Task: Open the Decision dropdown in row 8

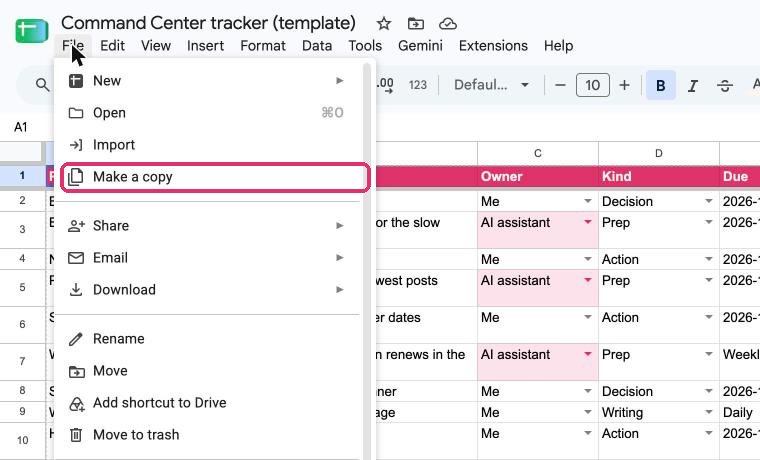Action: click(709, 391)
